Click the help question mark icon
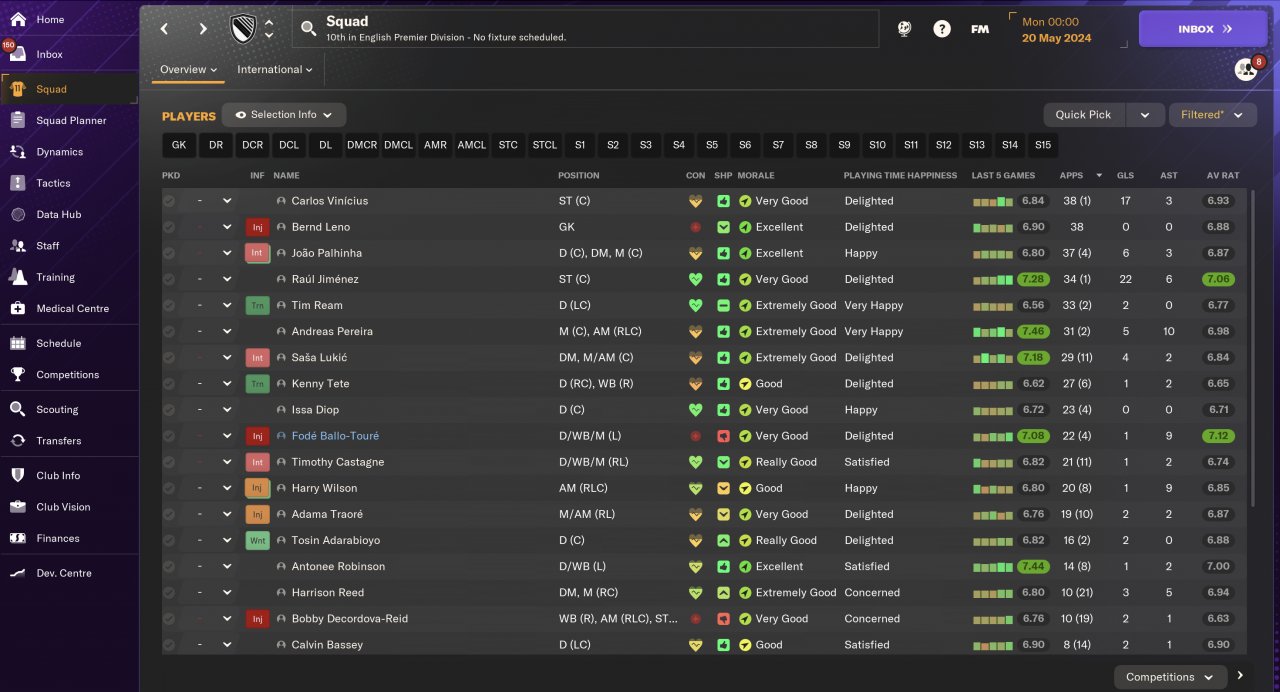 pyautogui.click(x=942, y=29)
